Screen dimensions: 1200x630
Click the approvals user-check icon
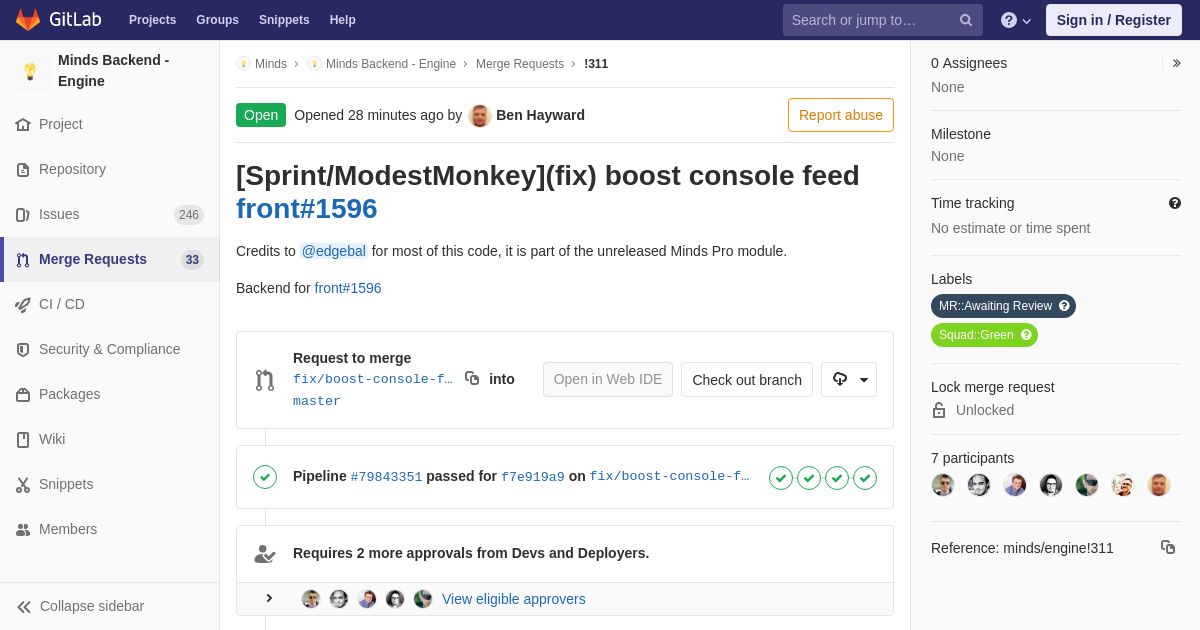265,553
